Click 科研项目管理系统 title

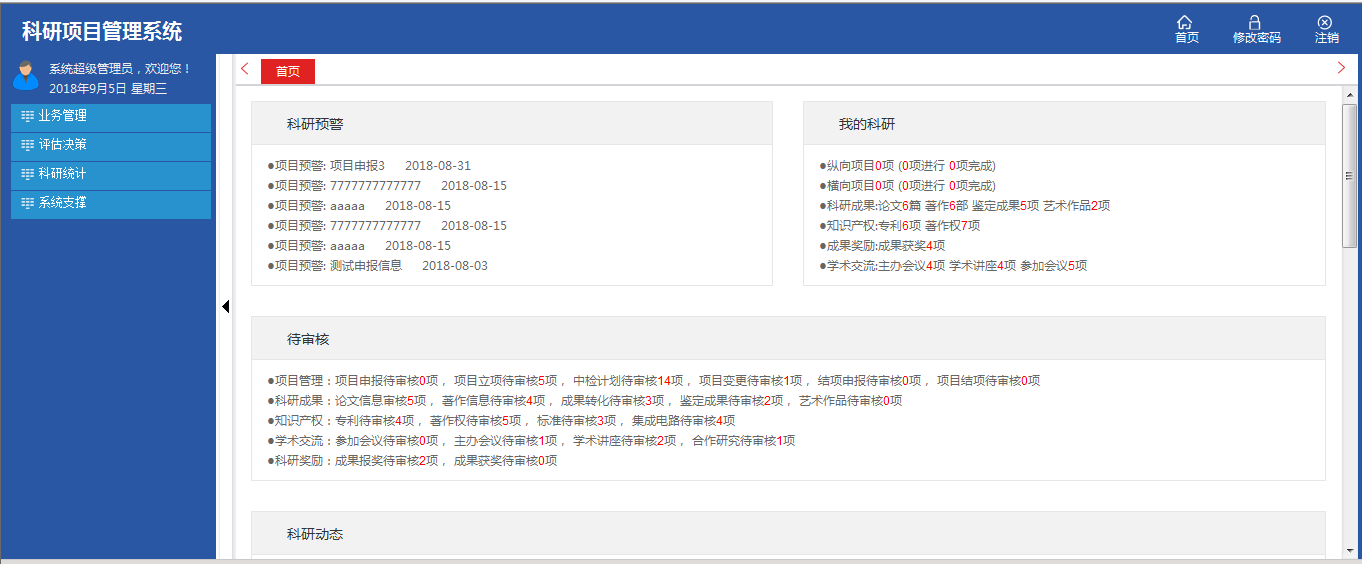click(x=102, y=32)
